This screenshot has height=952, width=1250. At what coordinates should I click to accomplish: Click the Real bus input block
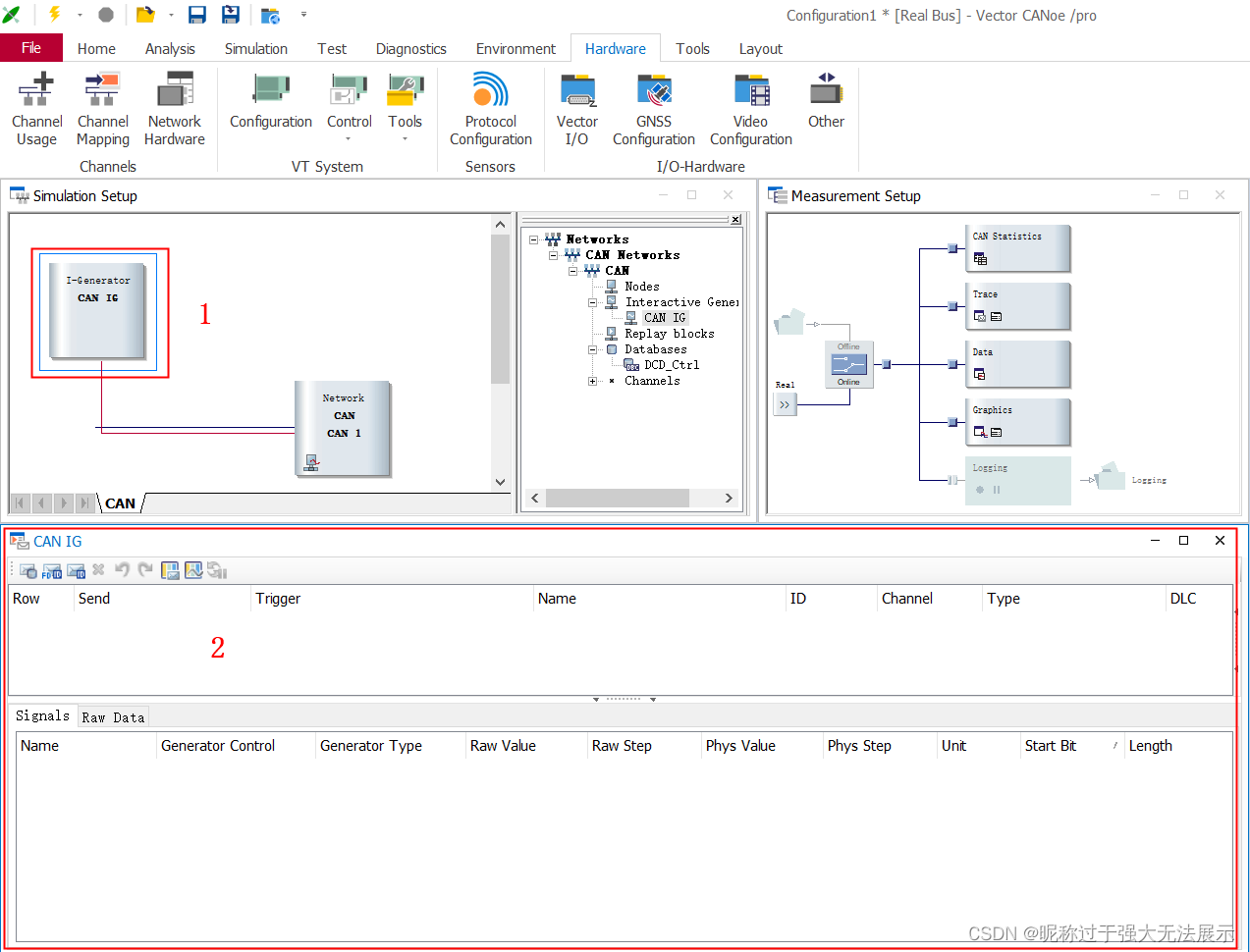click(785, 404)
